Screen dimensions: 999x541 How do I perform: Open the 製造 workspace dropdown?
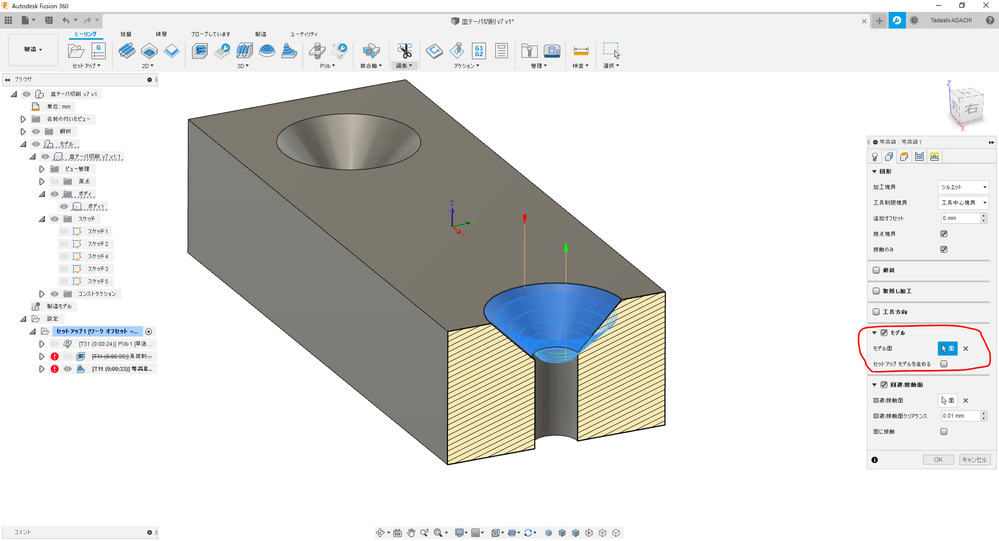click(33, 49)
